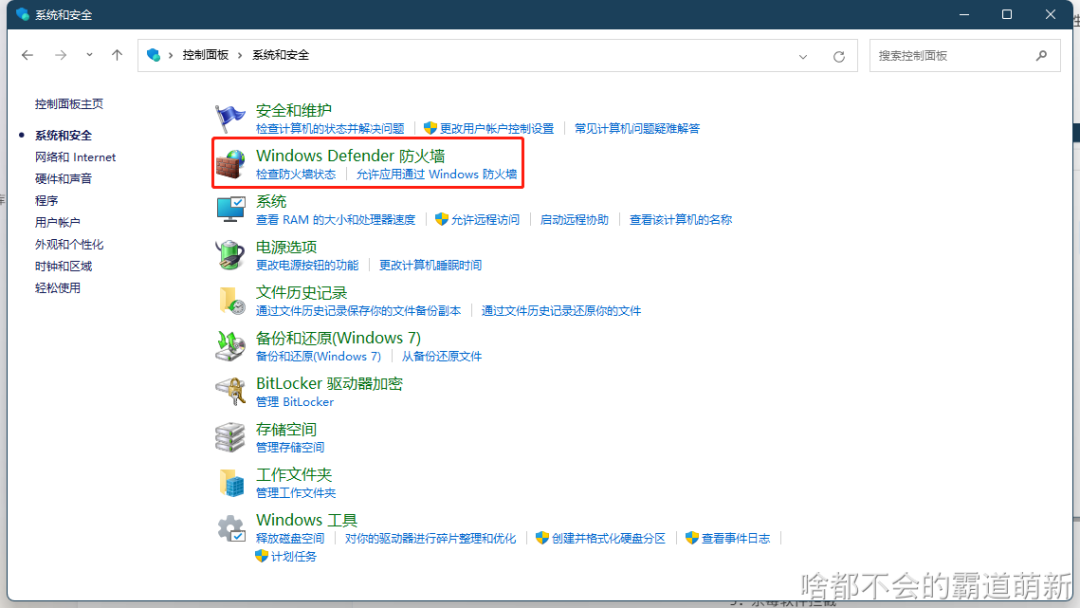
Task: Click the search magnifier icon
Action: click(x=1041, y=56)
